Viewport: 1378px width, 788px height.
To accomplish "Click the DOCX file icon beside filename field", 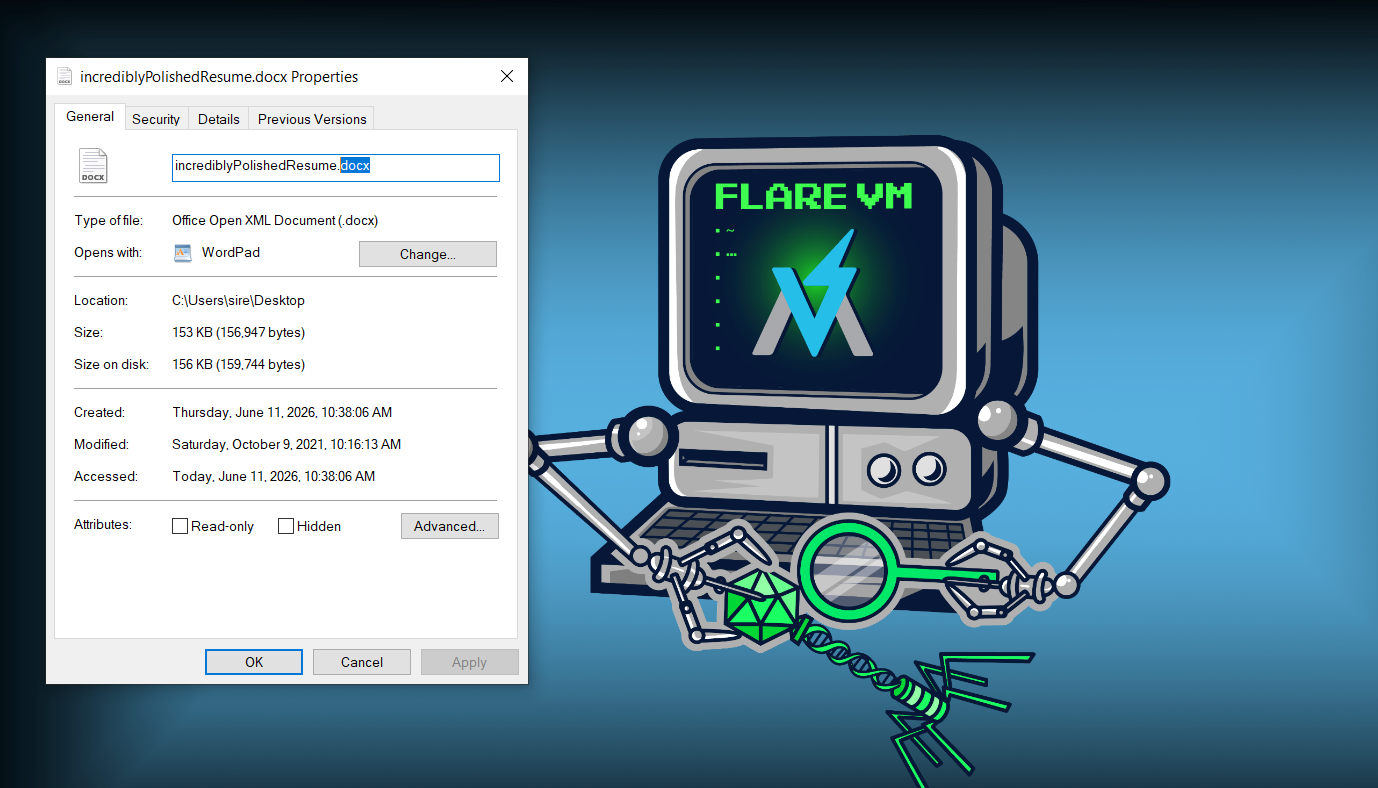I will 93,166.
